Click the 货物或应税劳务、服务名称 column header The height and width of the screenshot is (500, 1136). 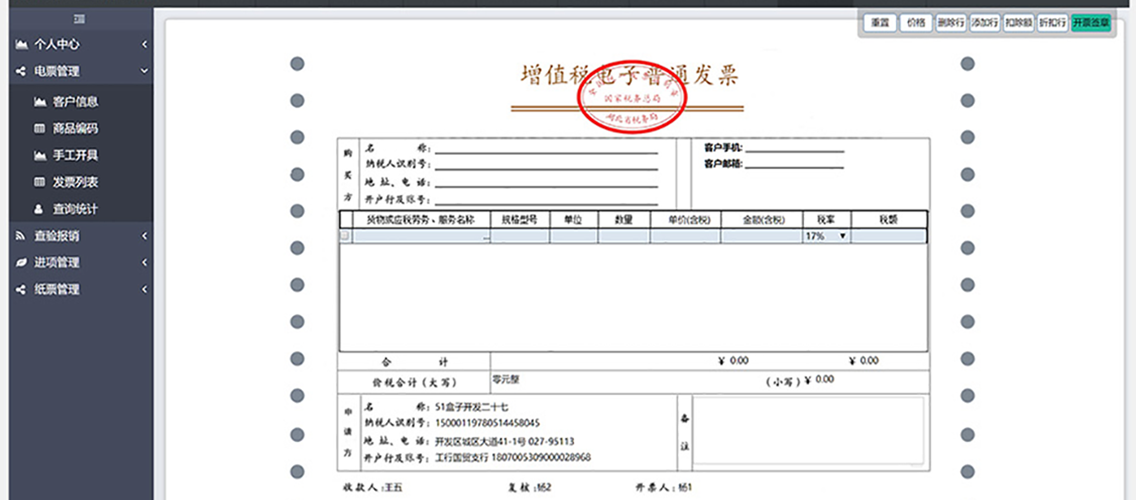point(421,220)
